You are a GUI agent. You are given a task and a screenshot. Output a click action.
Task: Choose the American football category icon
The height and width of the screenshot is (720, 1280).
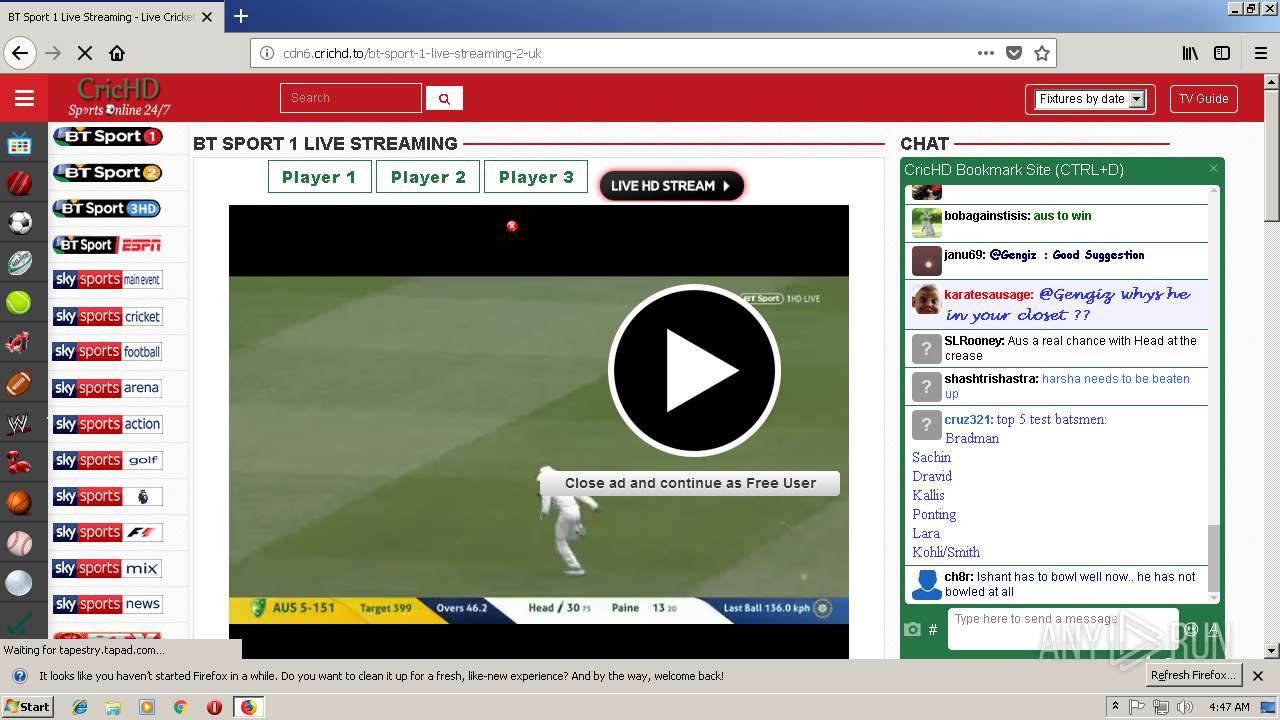19,383
